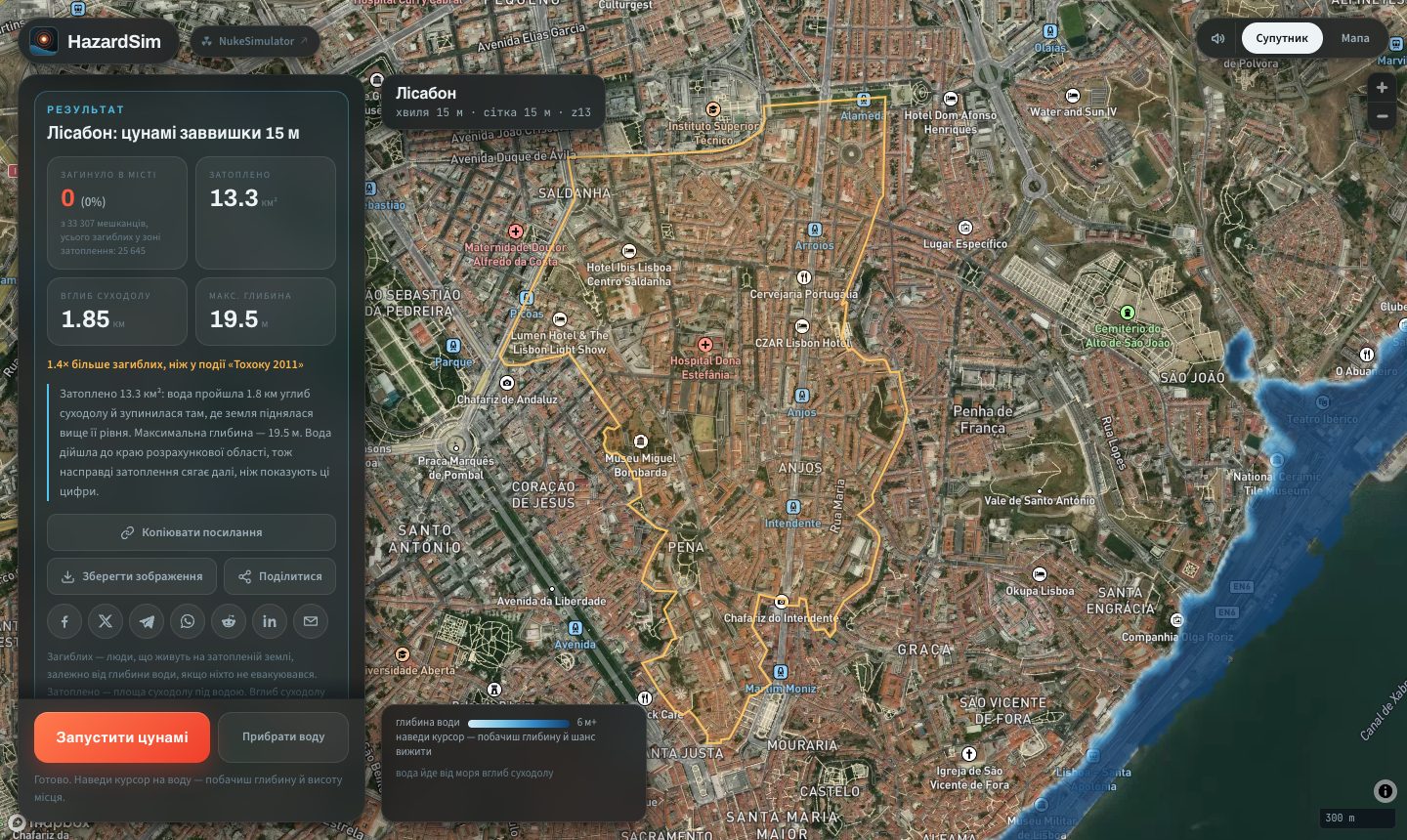Click Поділитися share button
The height and width of the screenshot is (840, 1407).
point(279,576)
